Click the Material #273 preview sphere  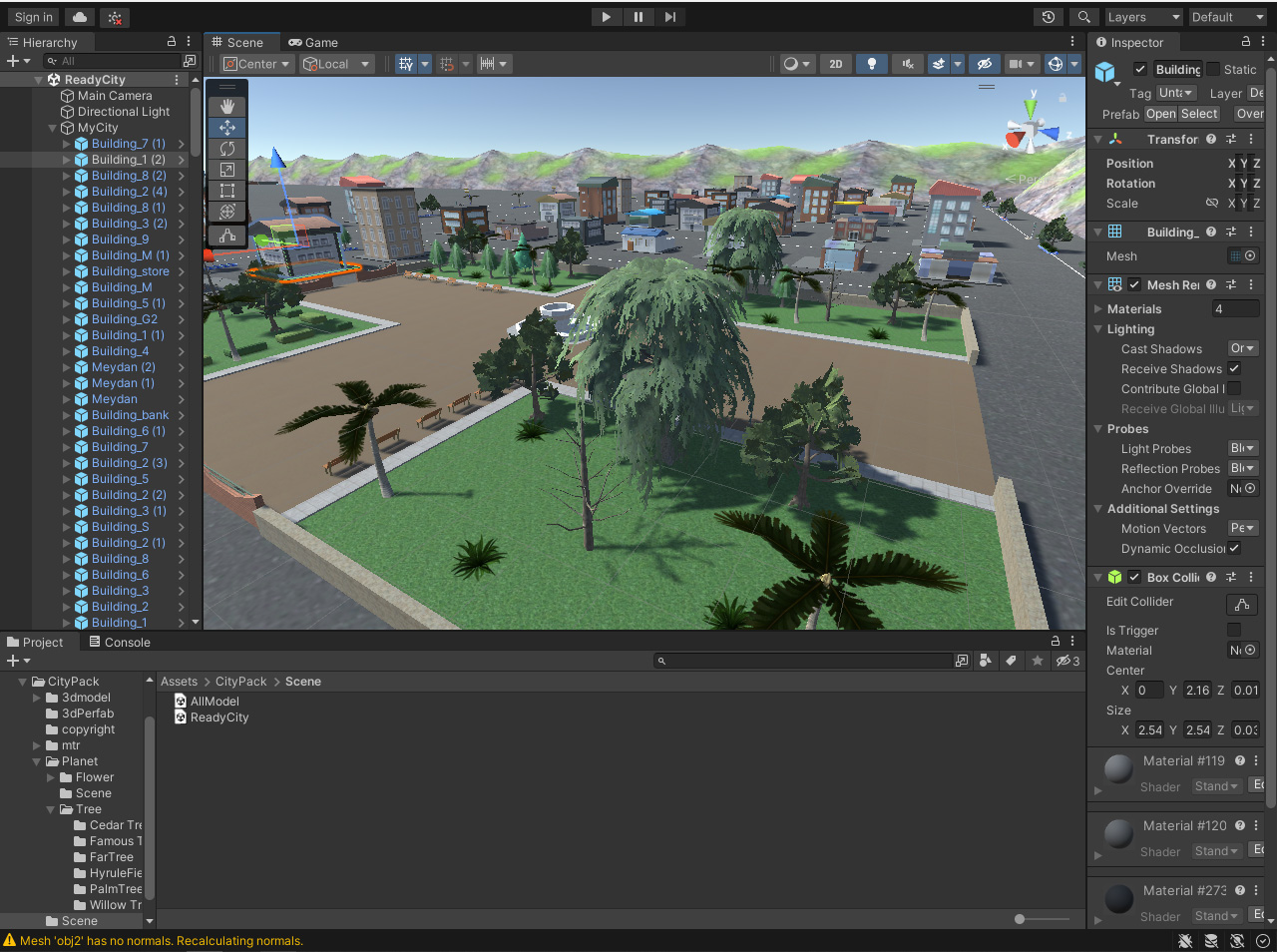1119,898
